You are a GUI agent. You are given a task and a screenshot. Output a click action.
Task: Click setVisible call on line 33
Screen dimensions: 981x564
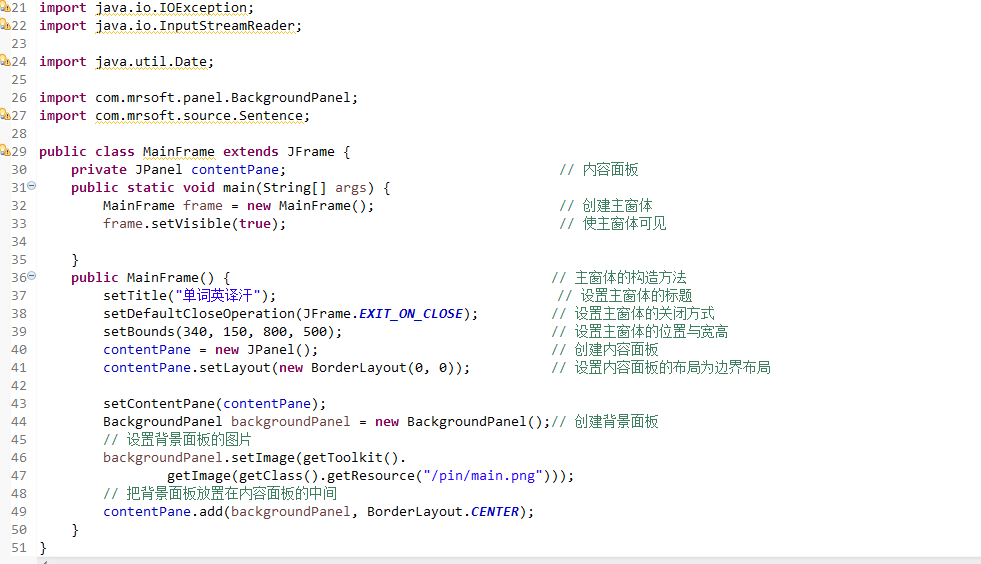click(x=191, y=223)
